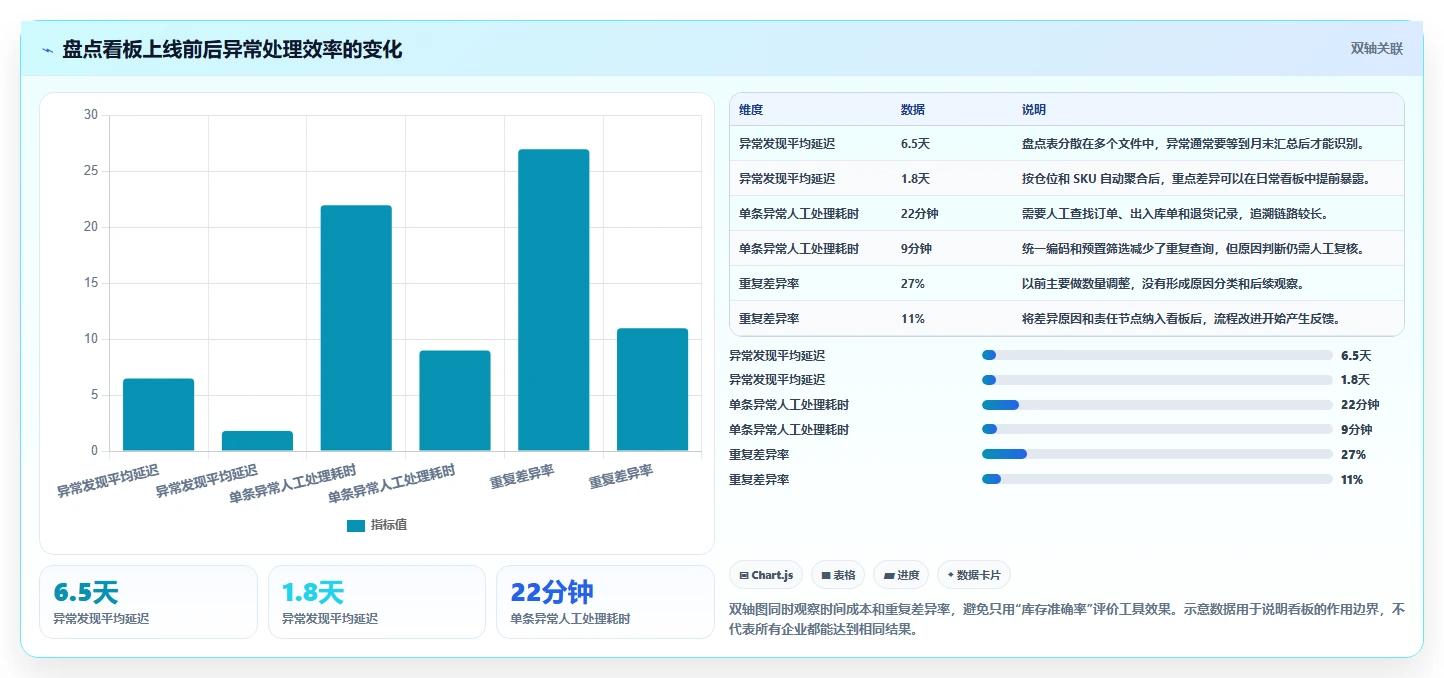1444x678 pixels.
Task: Click the note starting 将差异原因和责任节点
Action: click(x=1181, y=319)
